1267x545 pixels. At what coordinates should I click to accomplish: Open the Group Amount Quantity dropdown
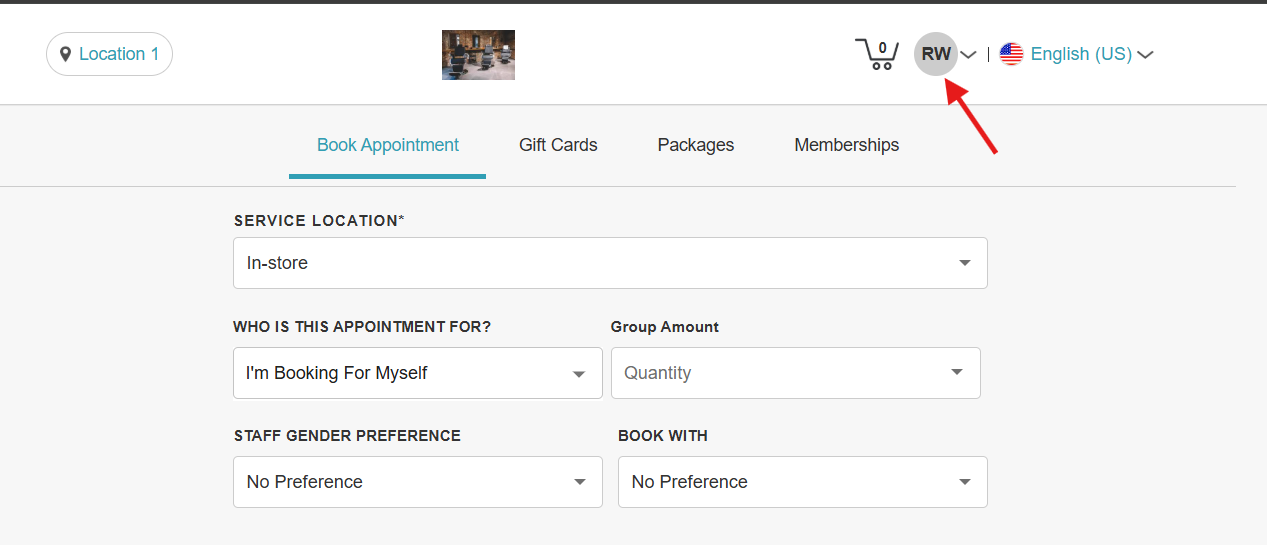796,373
